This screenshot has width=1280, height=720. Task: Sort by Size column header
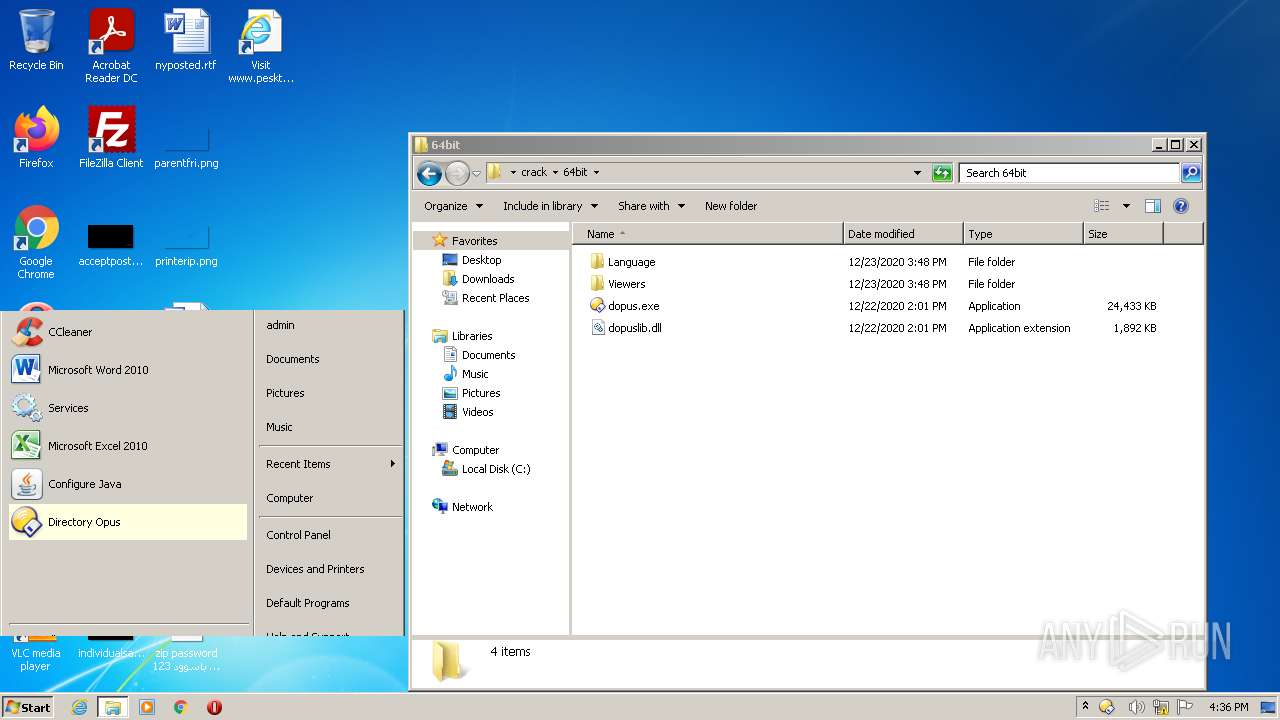pos(1123,234)
